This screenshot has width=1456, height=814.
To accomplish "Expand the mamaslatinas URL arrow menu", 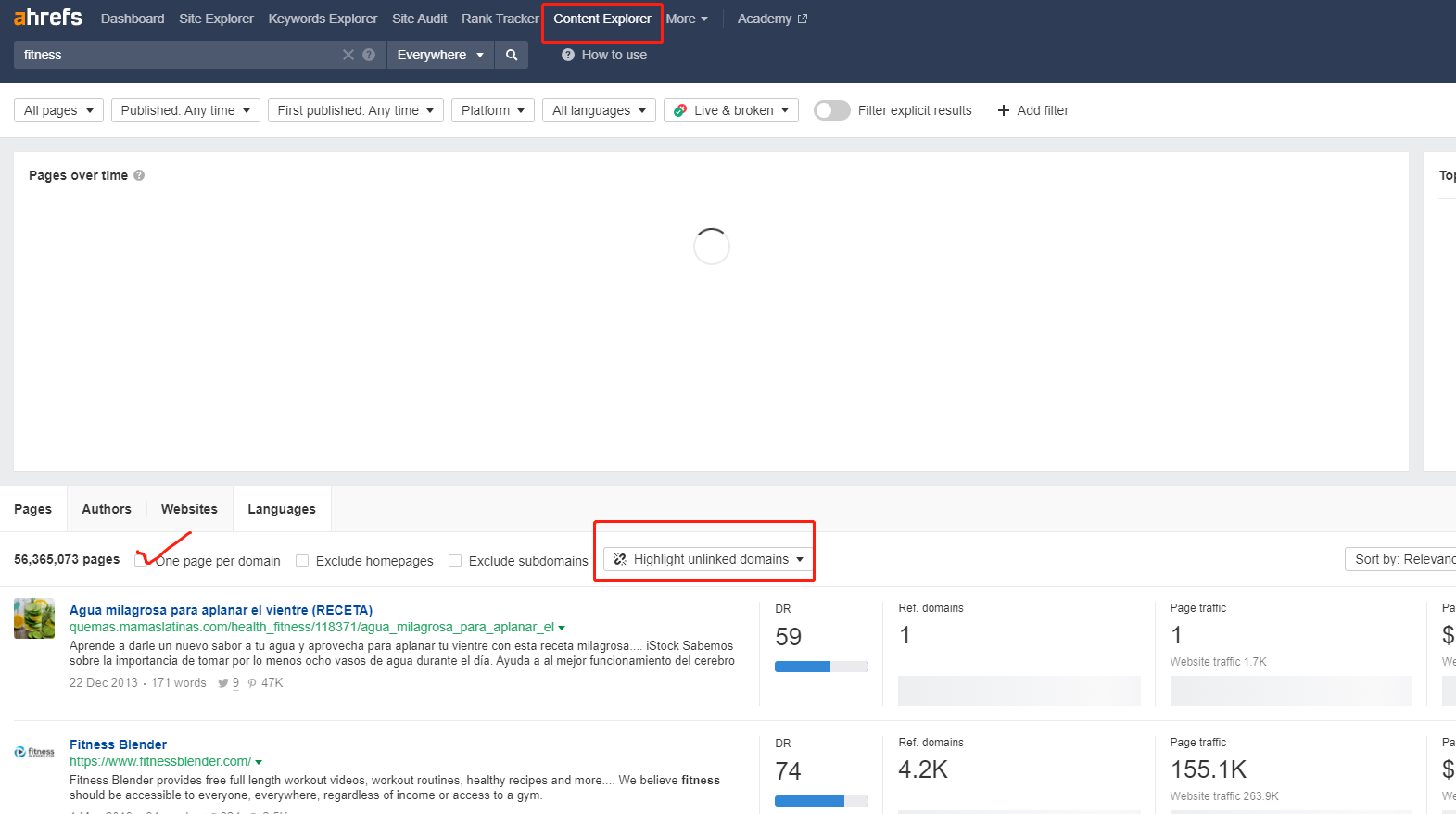I will point(562,629).
